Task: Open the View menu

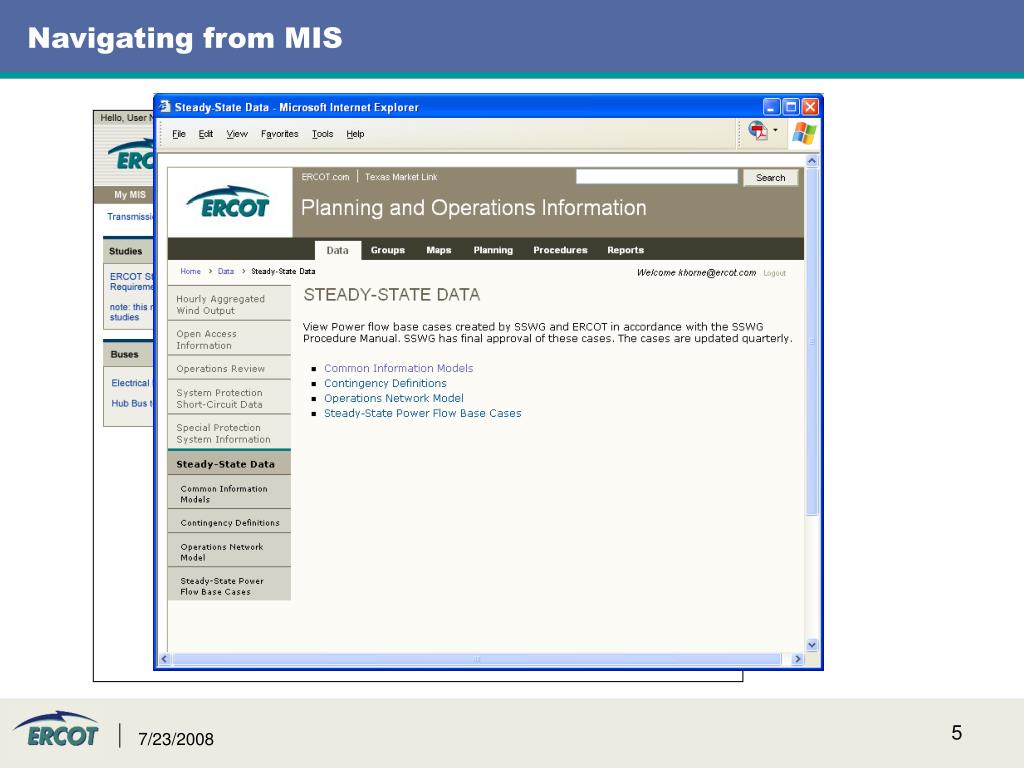Action: click(x=237, y=134)
